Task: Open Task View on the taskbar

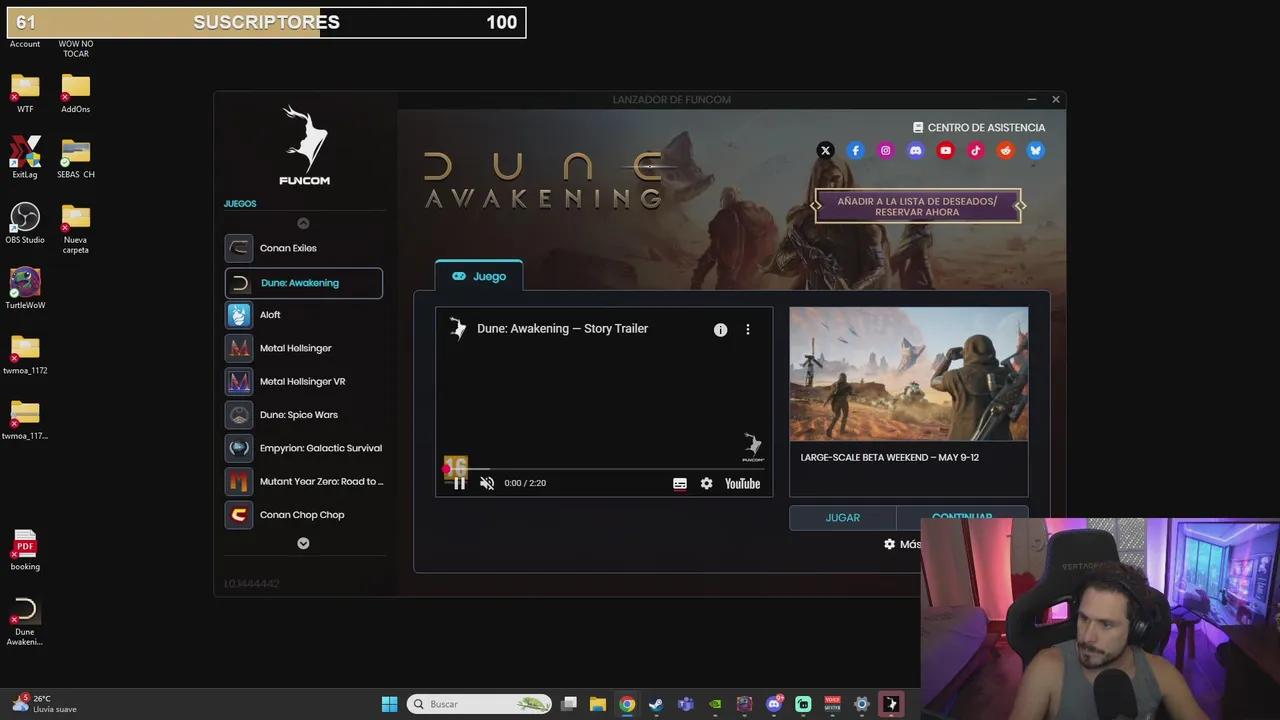Action: [x=569, y=704]
